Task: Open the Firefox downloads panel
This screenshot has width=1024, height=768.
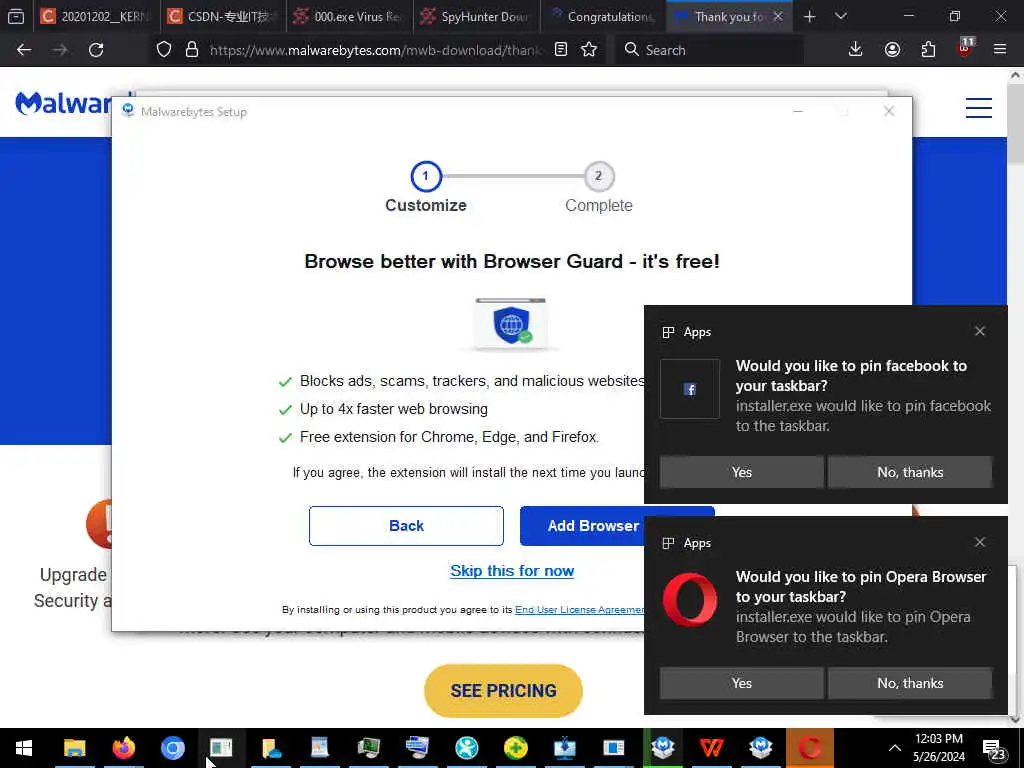Action: pyautogui.click(x=856, y=50)
